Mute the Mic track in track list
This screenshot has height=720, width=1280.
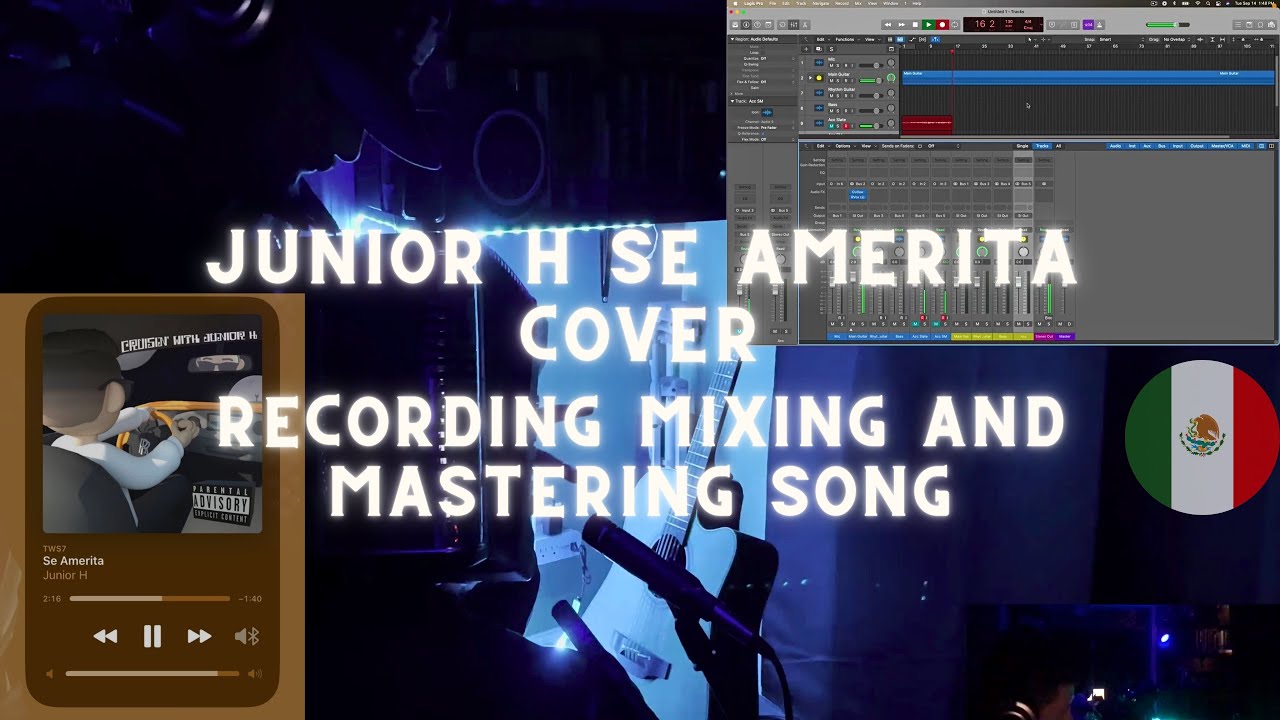(831, 66)
